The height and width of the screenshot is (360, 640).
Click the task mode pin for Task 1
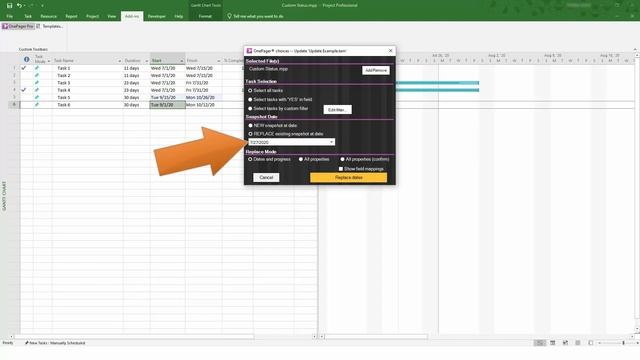[37, 68]
